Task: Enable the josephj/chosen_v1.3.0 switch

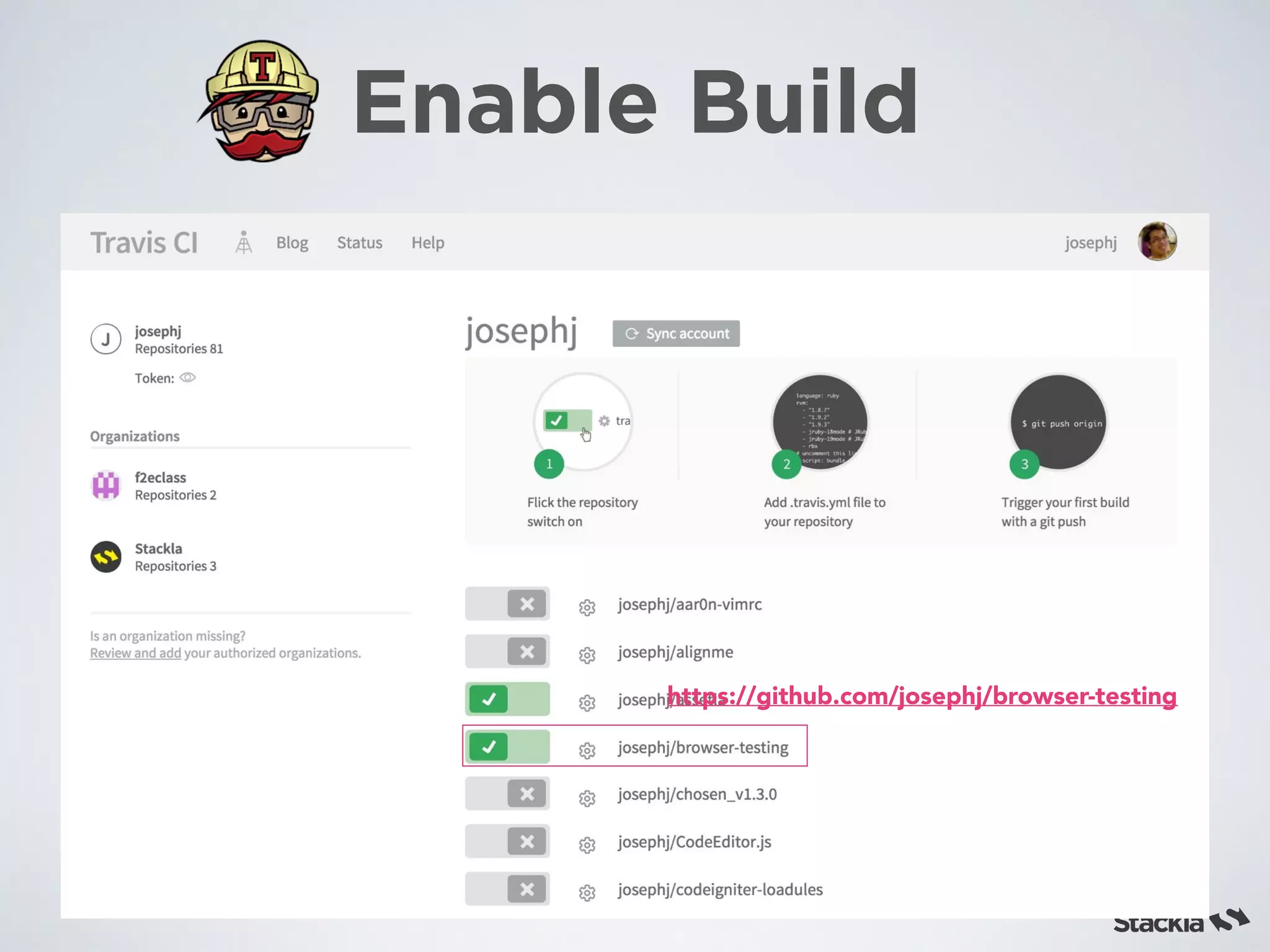Action: point(507,794)
